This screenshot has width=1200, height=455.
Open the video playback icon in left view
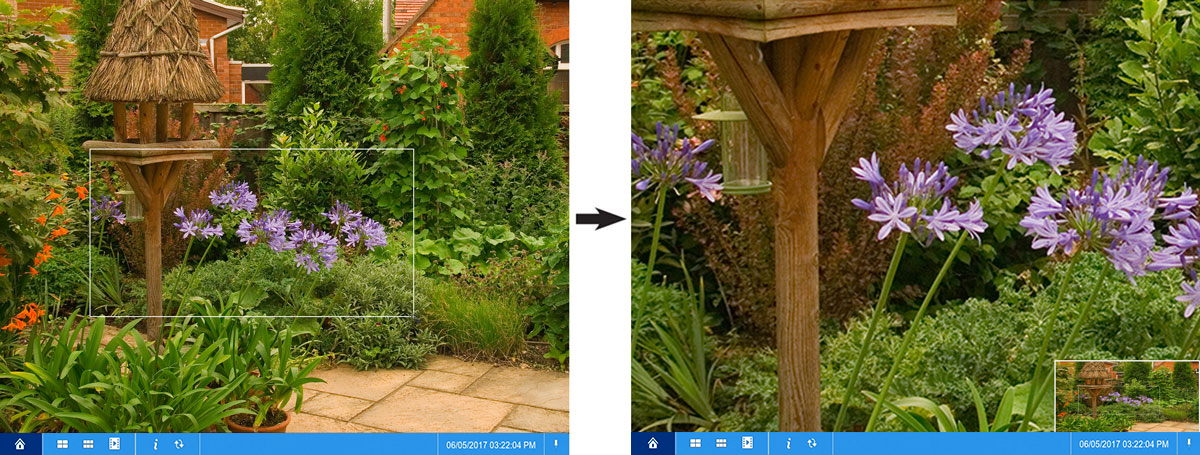click(x=114, y=443)
